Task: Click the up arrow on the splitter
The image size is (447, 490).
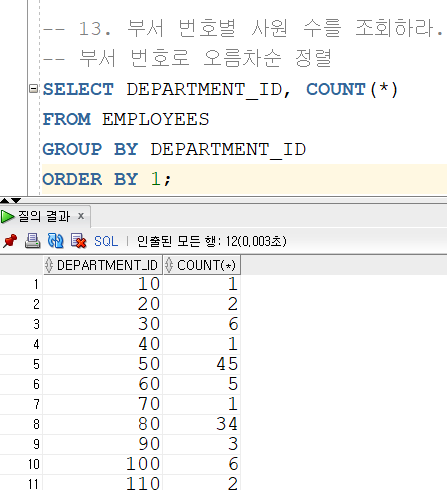Action: click(x=5, y=200)
